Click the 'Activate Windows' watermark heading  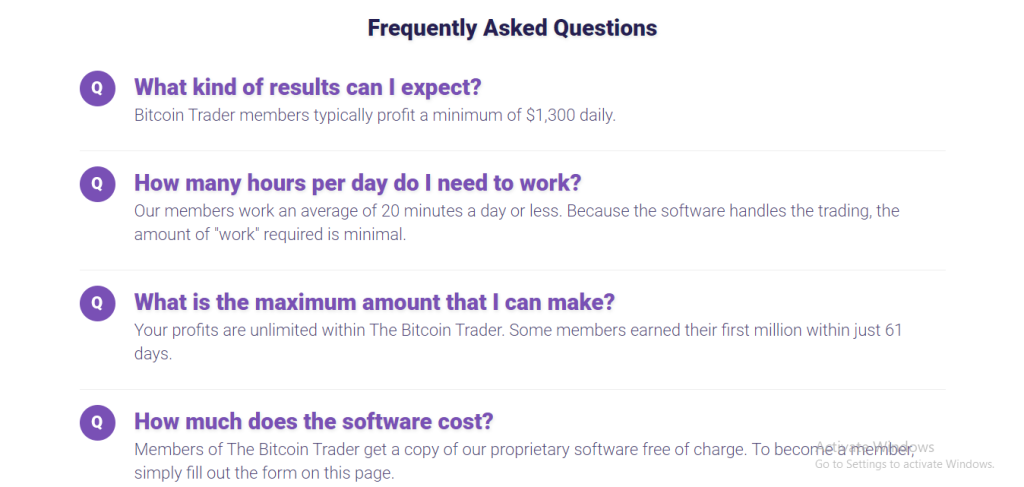[x=875, y=447]
